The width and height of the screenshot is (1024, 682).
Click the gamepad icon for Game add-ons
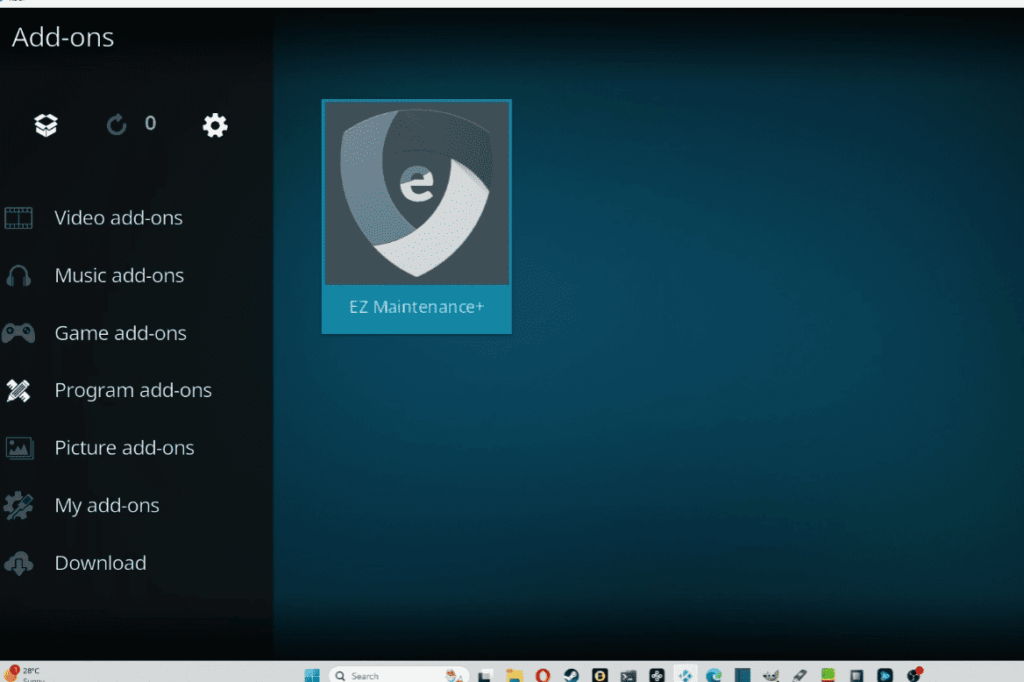coord(18,333)
